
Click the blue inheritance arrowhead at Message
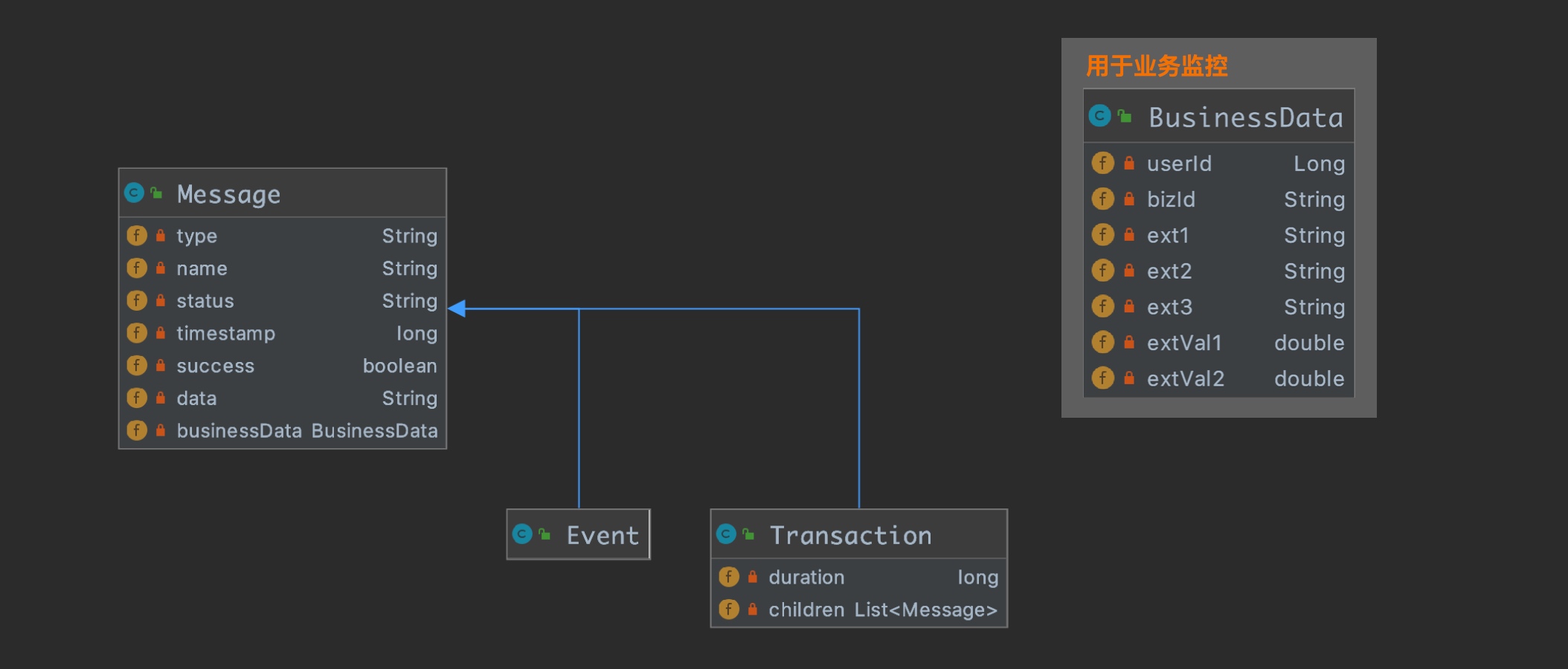point(457,308)
